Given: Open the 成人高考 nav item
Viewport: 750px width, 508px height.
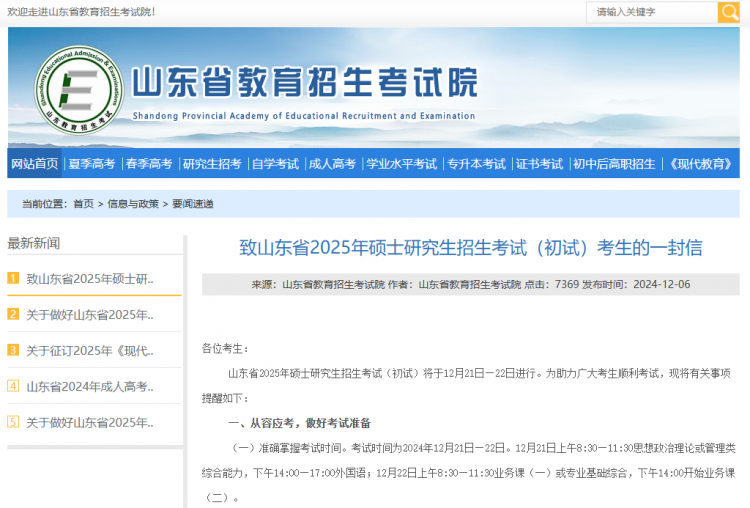Looking at the screenshot, I should [332, 164].
